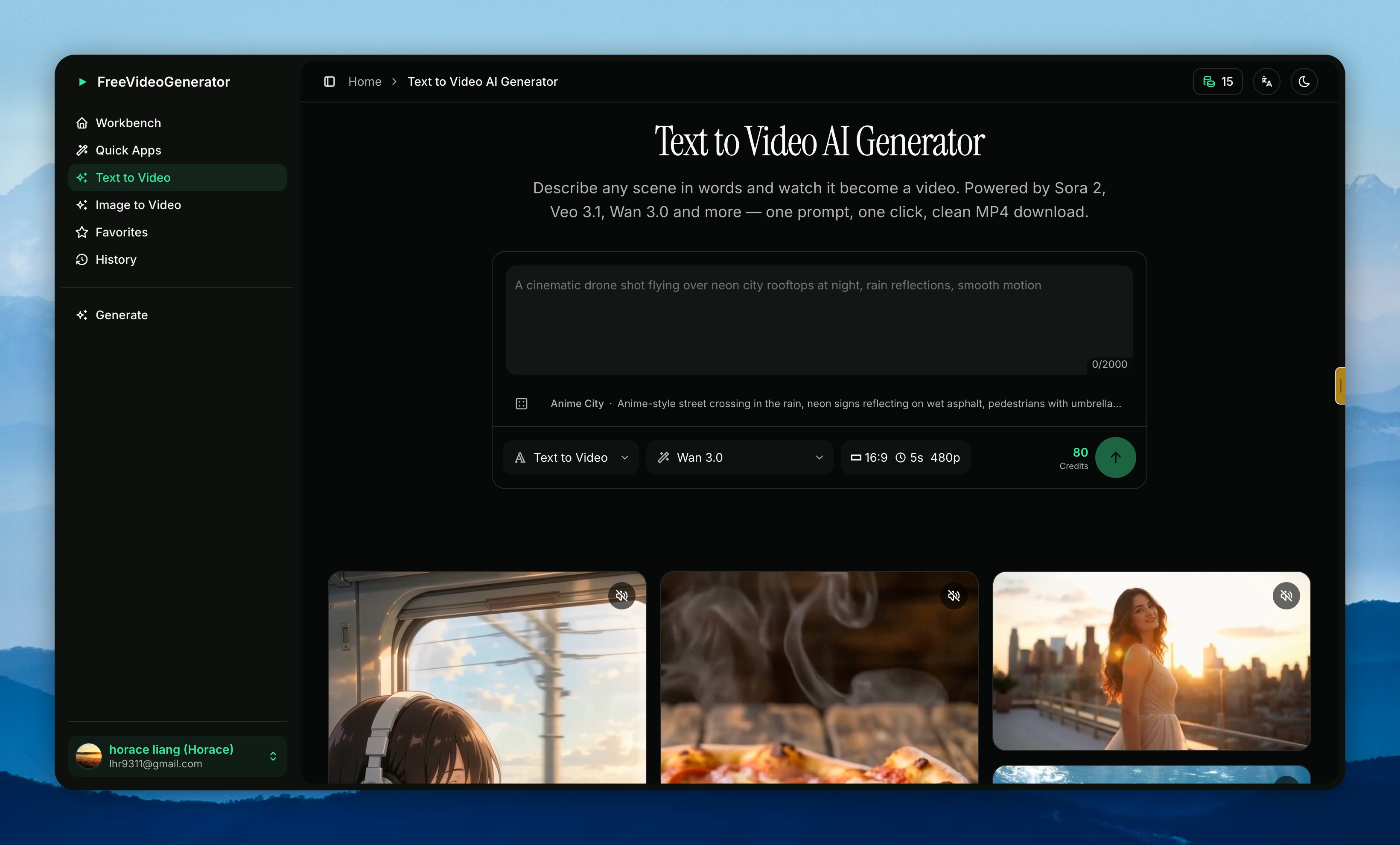1400x845 pixels.
Task: Expand the horace liang account menu
Action: point(177,756)
